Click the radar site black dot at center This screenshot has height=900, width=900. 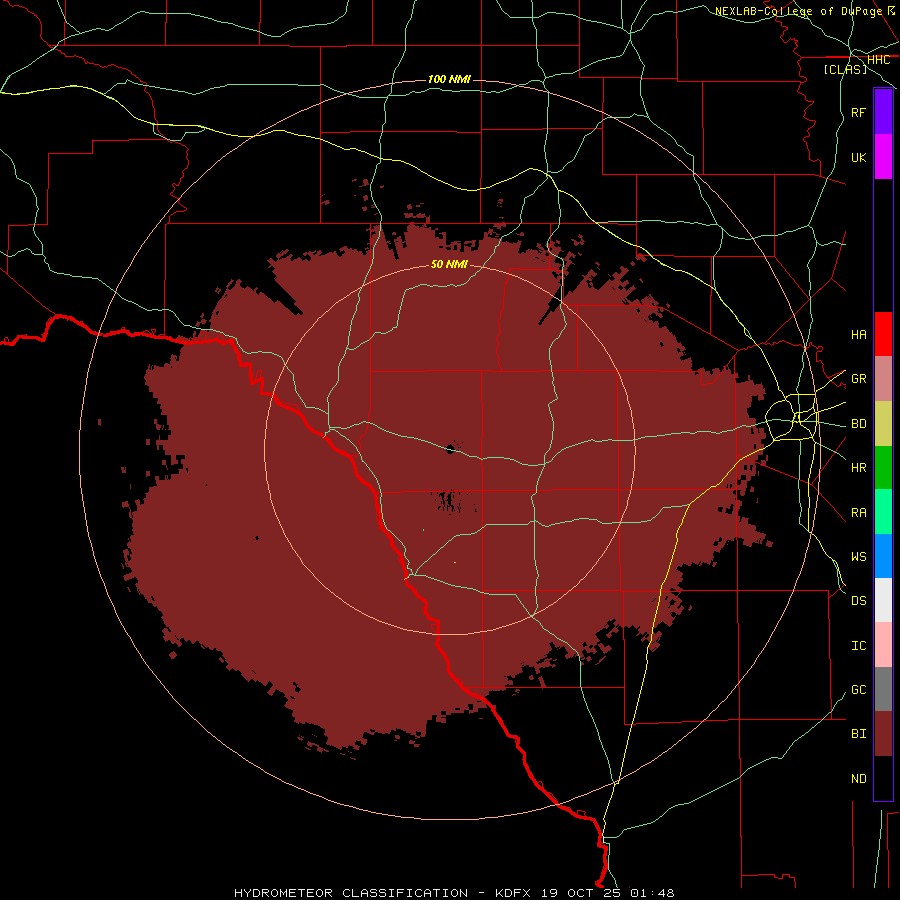[451, 449]
